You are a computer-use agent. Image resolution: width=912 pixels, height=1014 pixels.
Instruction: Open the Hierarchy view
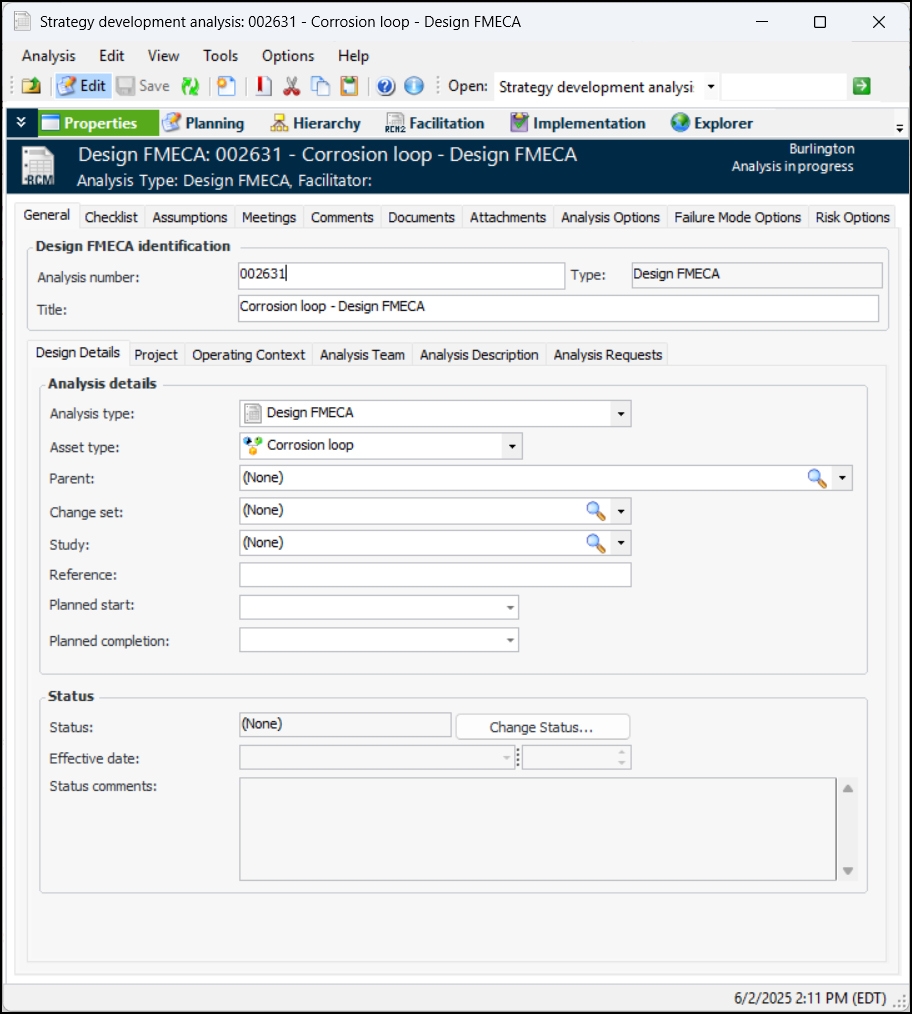(314, 123)
